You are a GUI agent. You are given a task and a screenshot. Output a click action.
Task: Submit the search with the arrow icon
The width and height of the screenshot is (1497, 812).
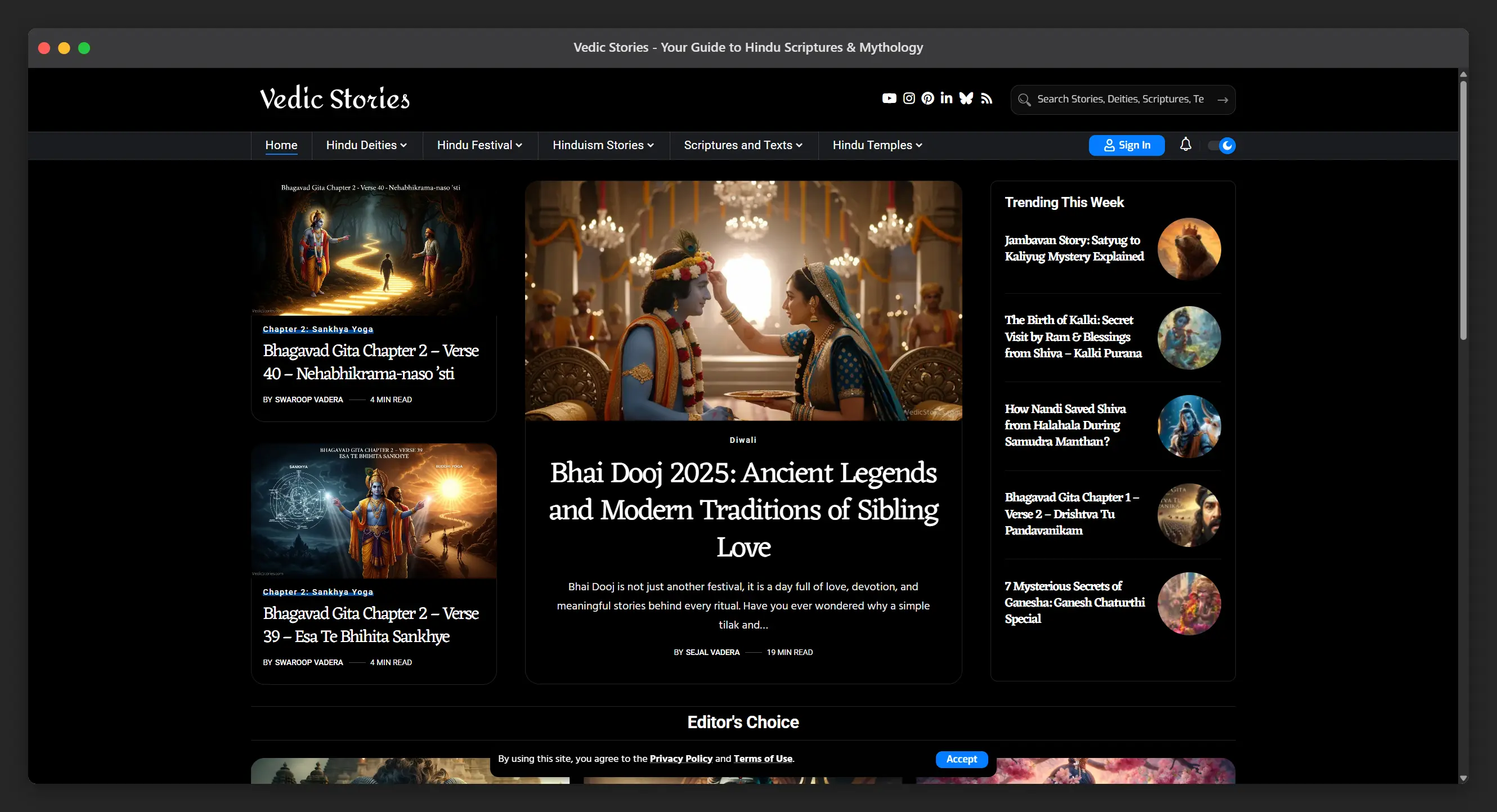[x=1223, y=100]
